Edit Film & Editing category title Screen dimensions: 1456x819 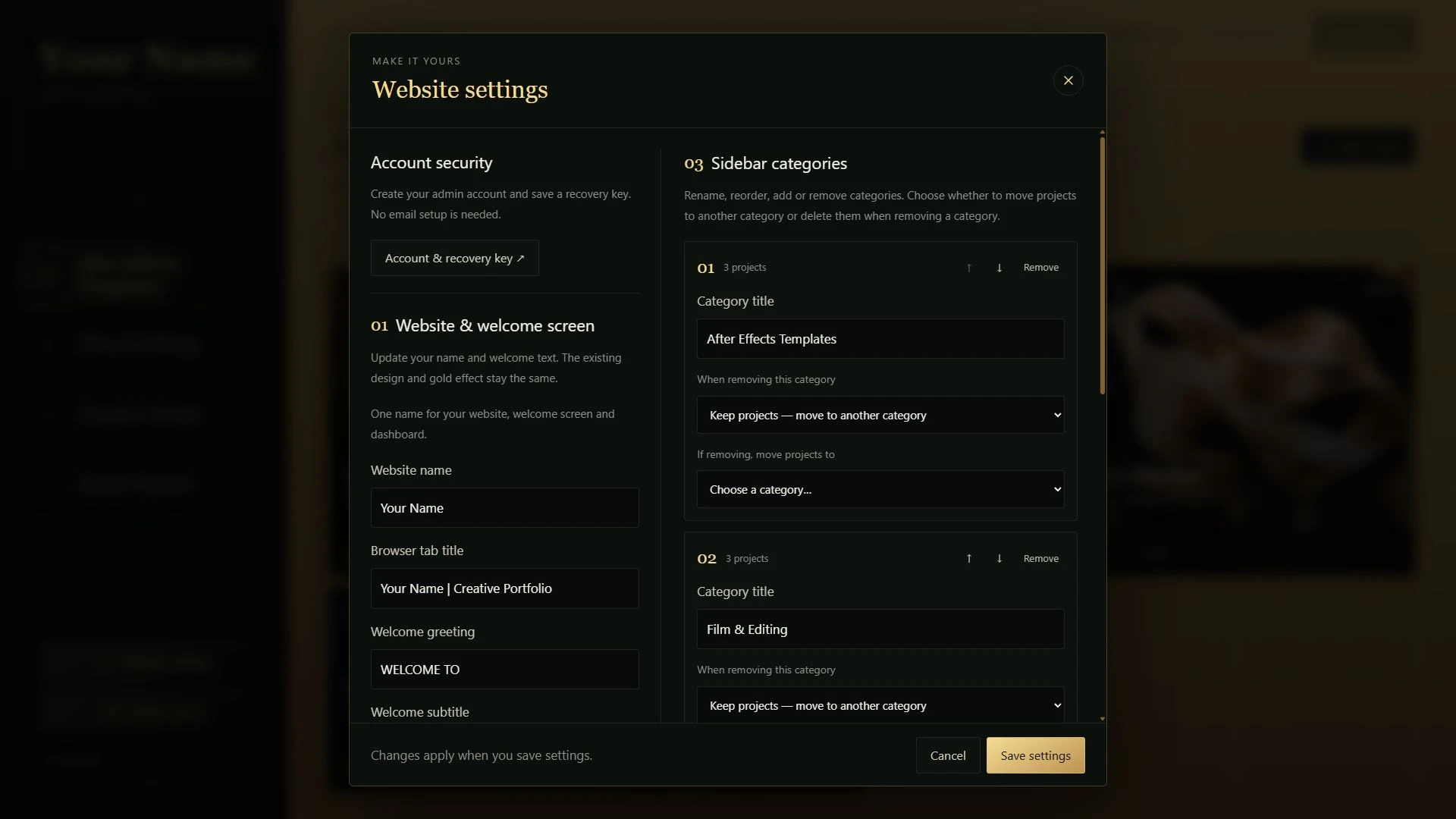[880, 629]
